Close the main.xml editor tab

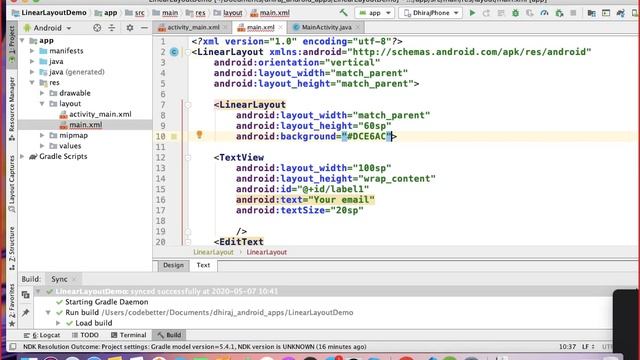(280, 27)
